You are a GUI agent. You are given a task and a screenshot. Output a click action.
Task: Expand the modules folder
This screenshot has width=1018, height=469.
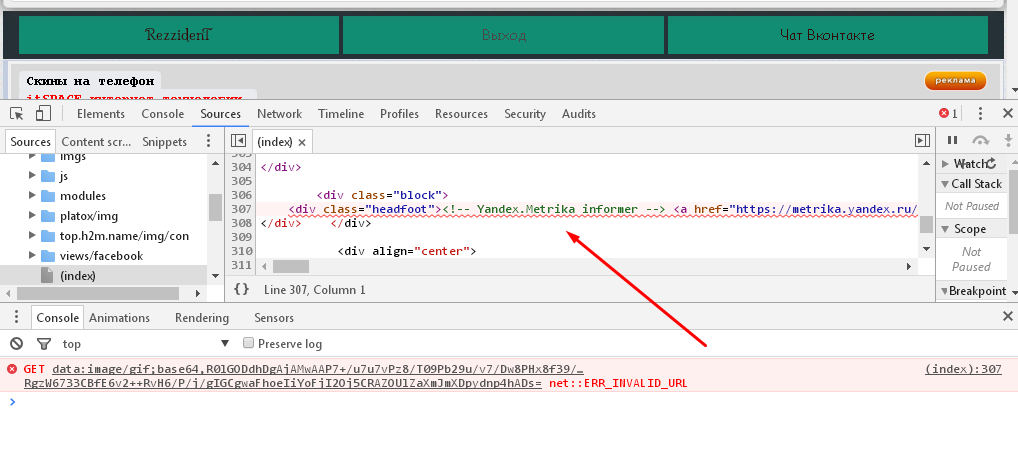[x=32, y=196]
